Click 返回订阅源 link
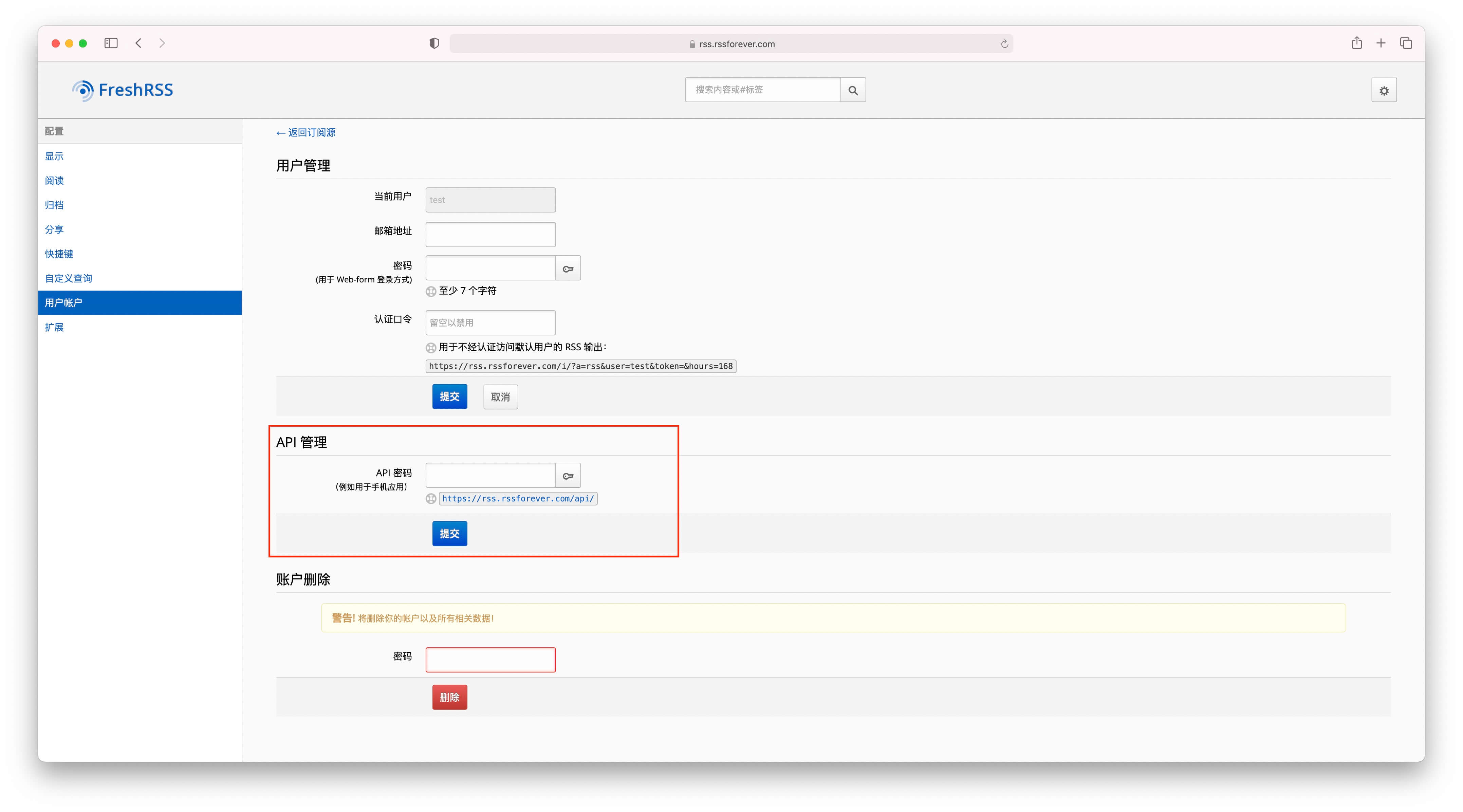 [306, 132]
